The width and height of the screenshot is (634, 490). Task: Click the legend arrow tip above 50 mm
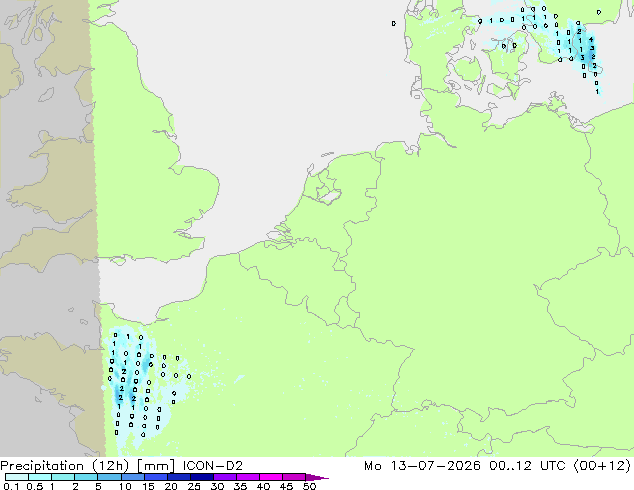(x=317, y=477)
